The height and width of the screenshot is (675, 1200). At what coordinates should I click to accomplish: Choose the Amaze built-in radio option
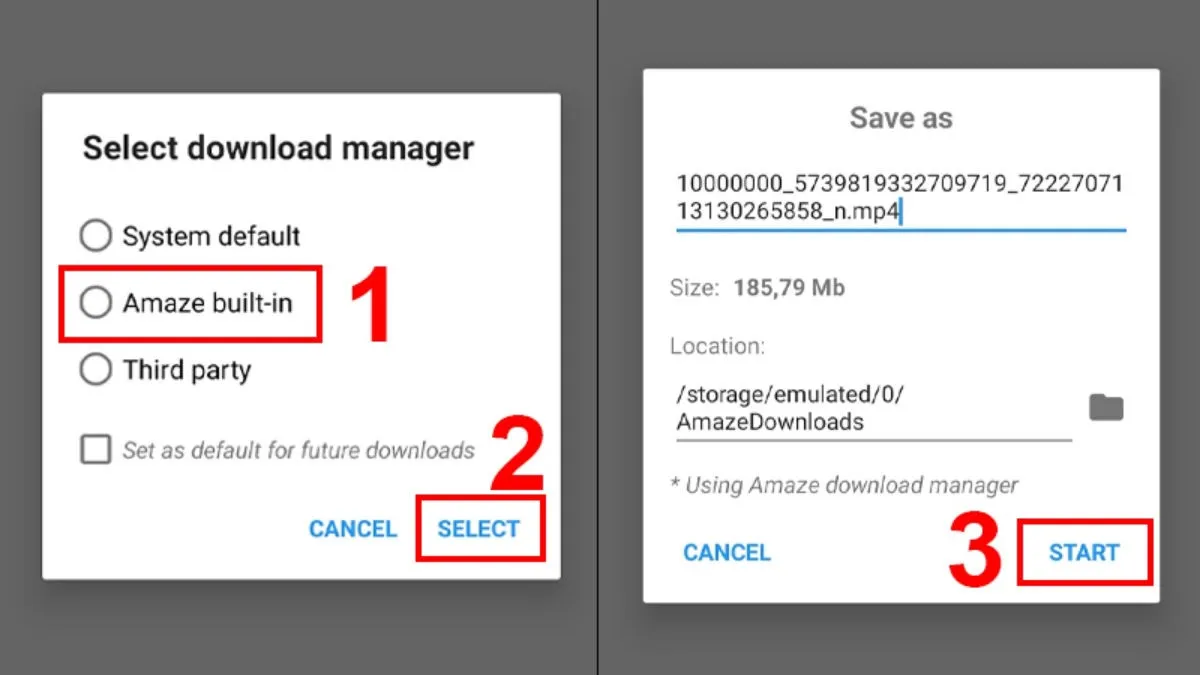pos(96,302)
